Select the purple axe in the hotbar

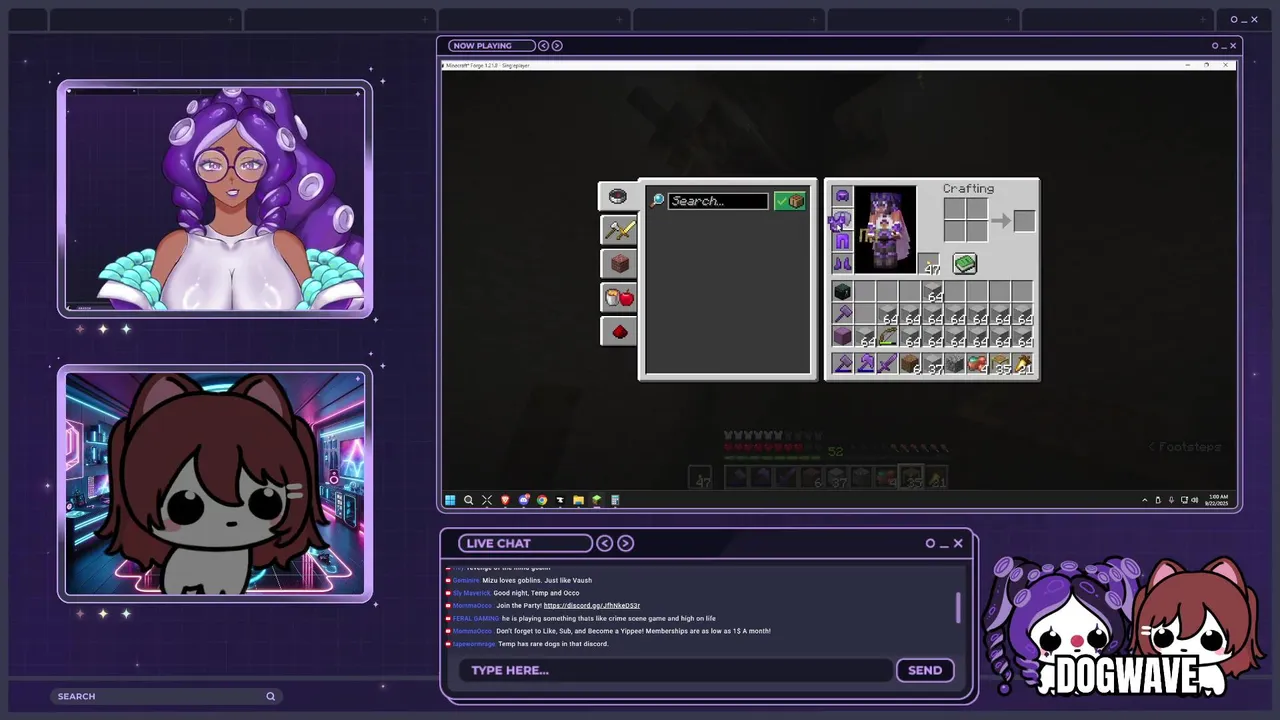click(865, 366)
